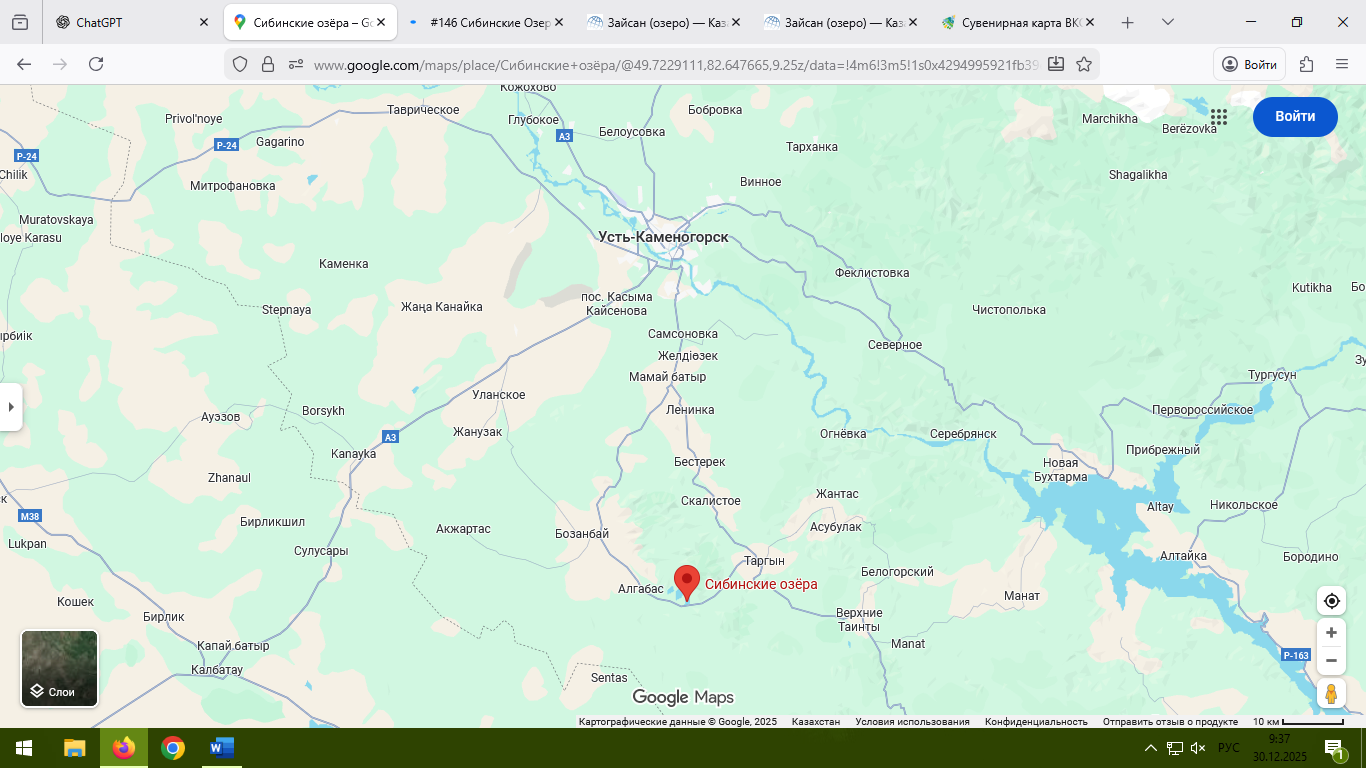Open the Слои layers thumbnail
The width and height of the screenshot is (1366, 768).
[x=60, y=668]
